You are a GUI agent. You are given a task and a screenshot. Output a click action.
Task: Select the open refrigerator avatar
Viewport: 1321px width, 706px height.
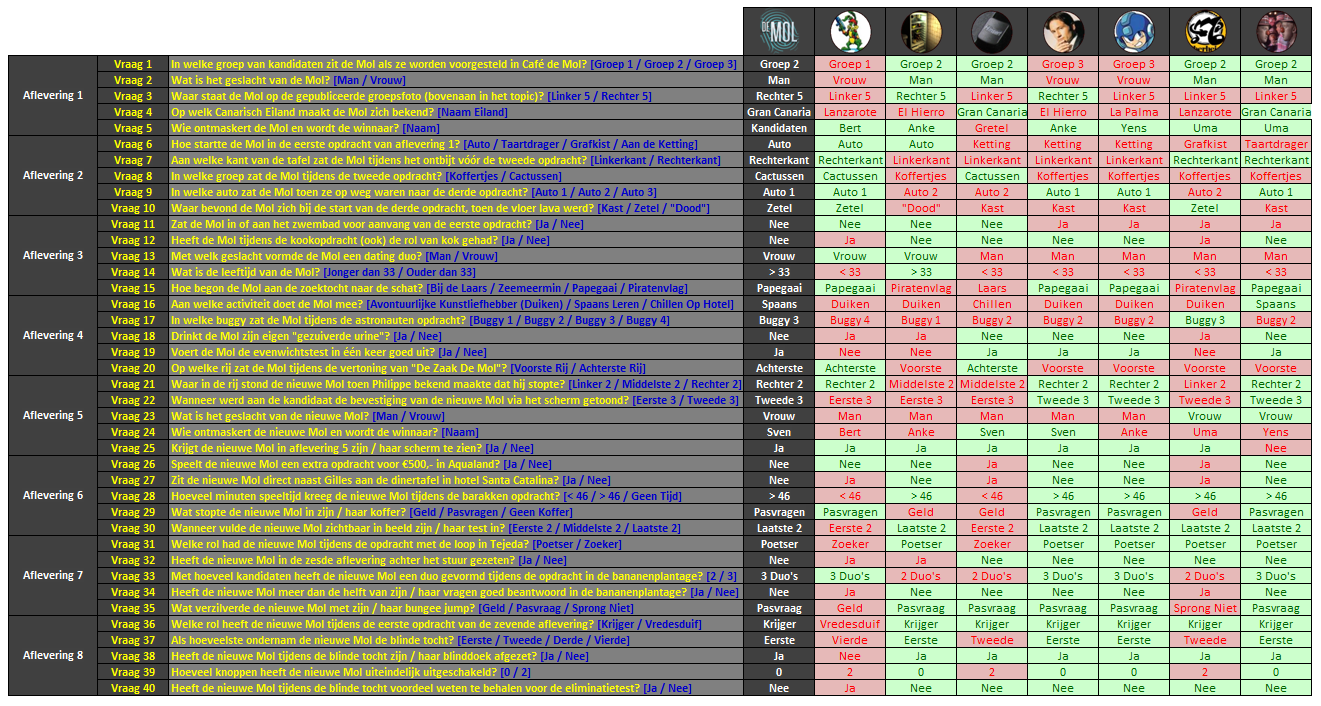coord(921,31)
